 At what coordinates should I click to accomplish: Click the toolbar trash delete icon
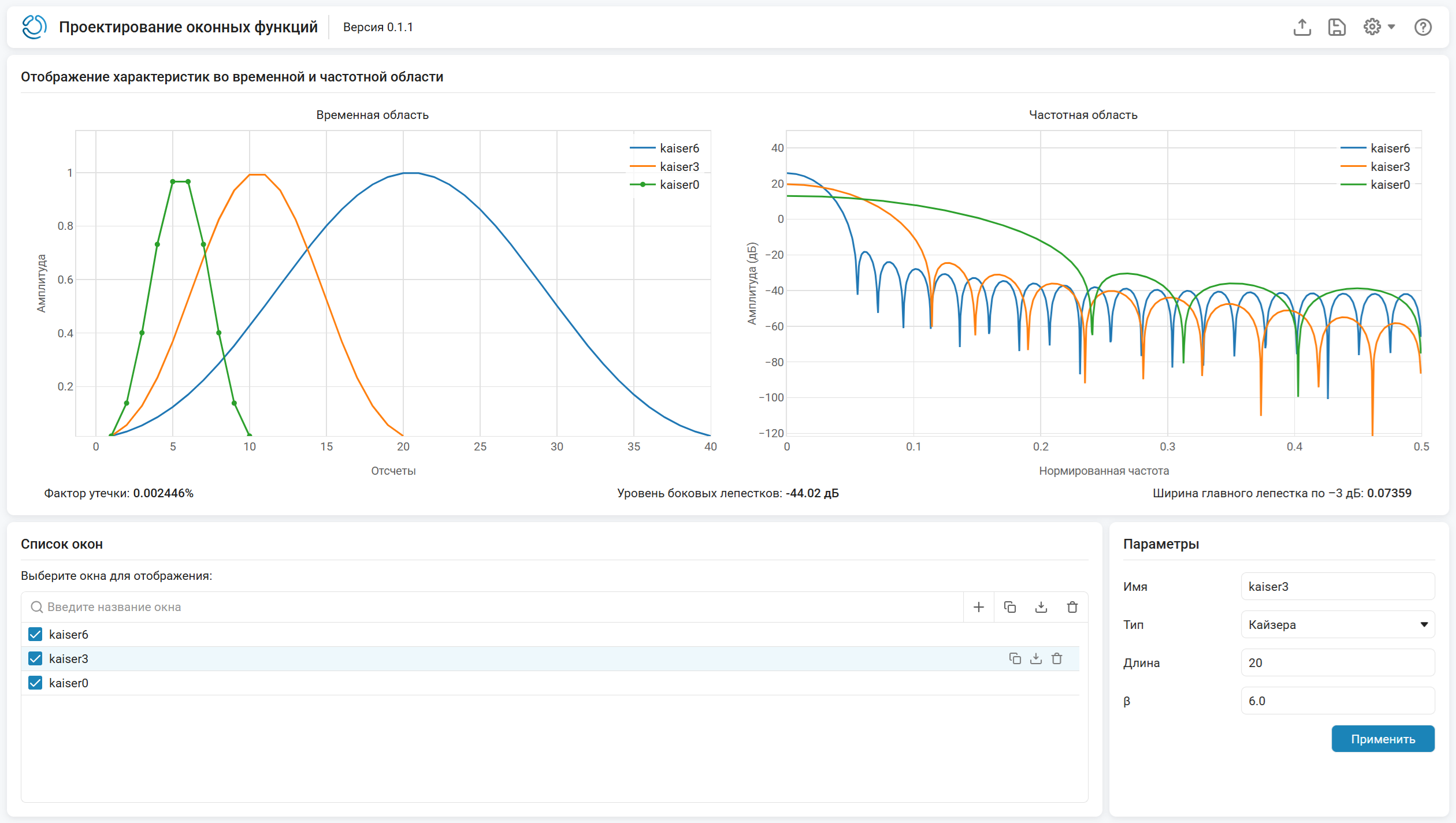(x=1072, y=607)
